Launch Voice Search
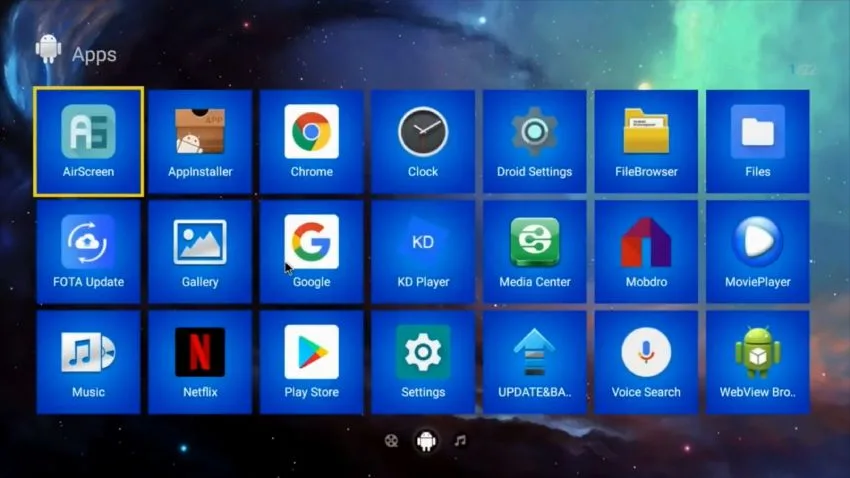Viewport: 850px width, 478px height. pos(646,363)
